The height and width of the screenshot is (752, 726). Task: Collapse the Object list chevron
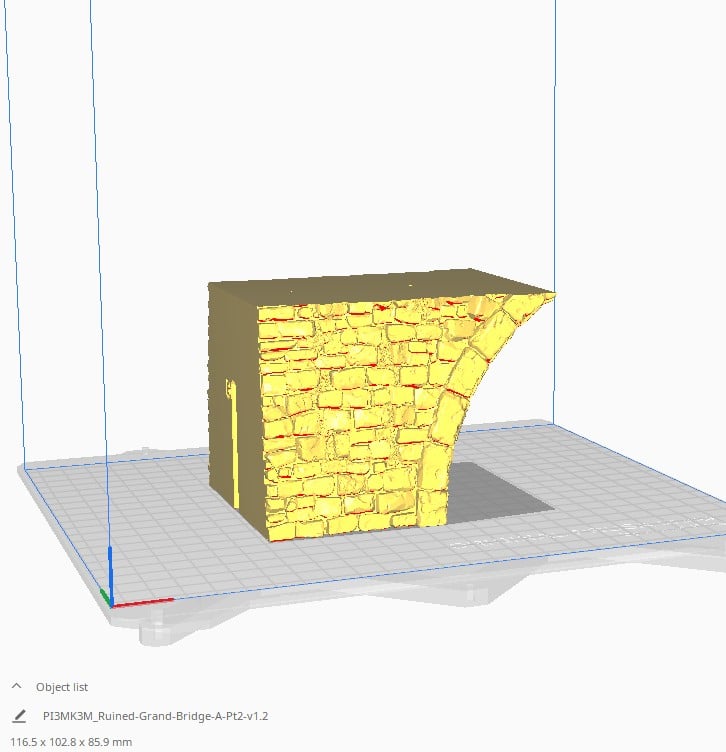pyautogui.click(x=17, y=687)
